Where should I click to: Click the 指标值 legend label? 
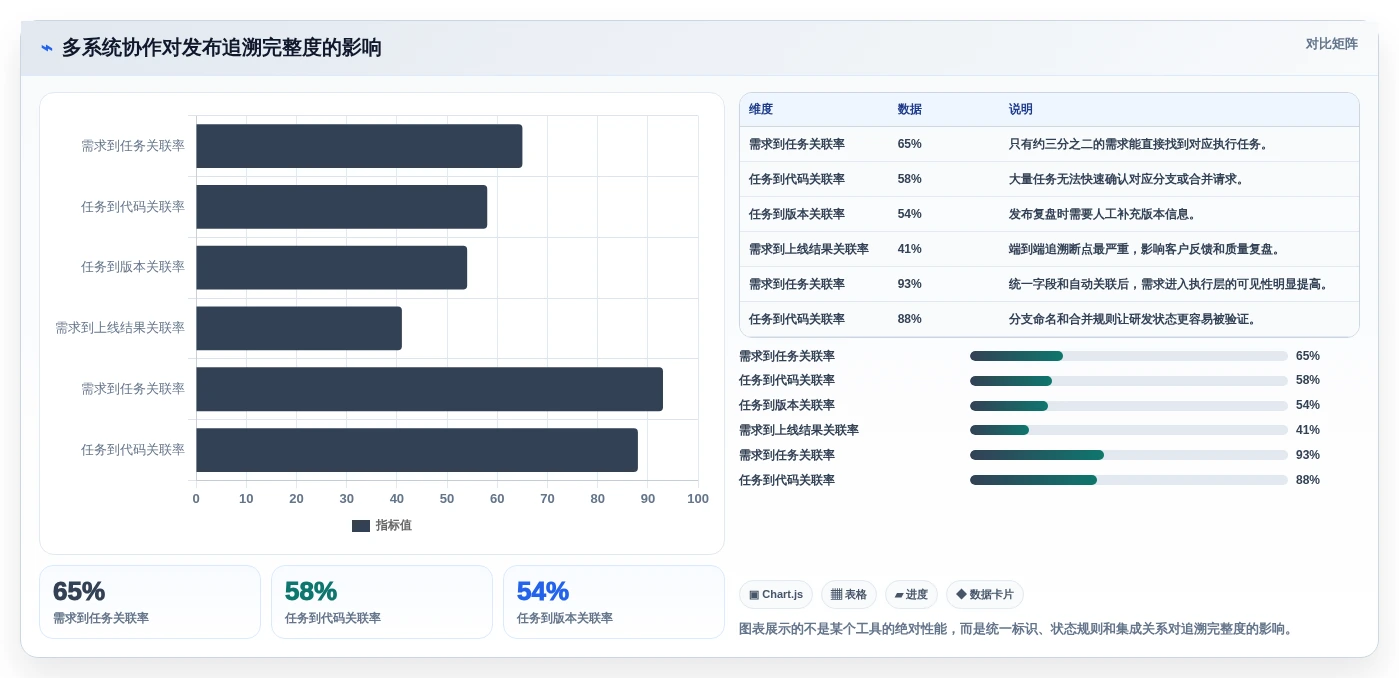coord(394,526)
